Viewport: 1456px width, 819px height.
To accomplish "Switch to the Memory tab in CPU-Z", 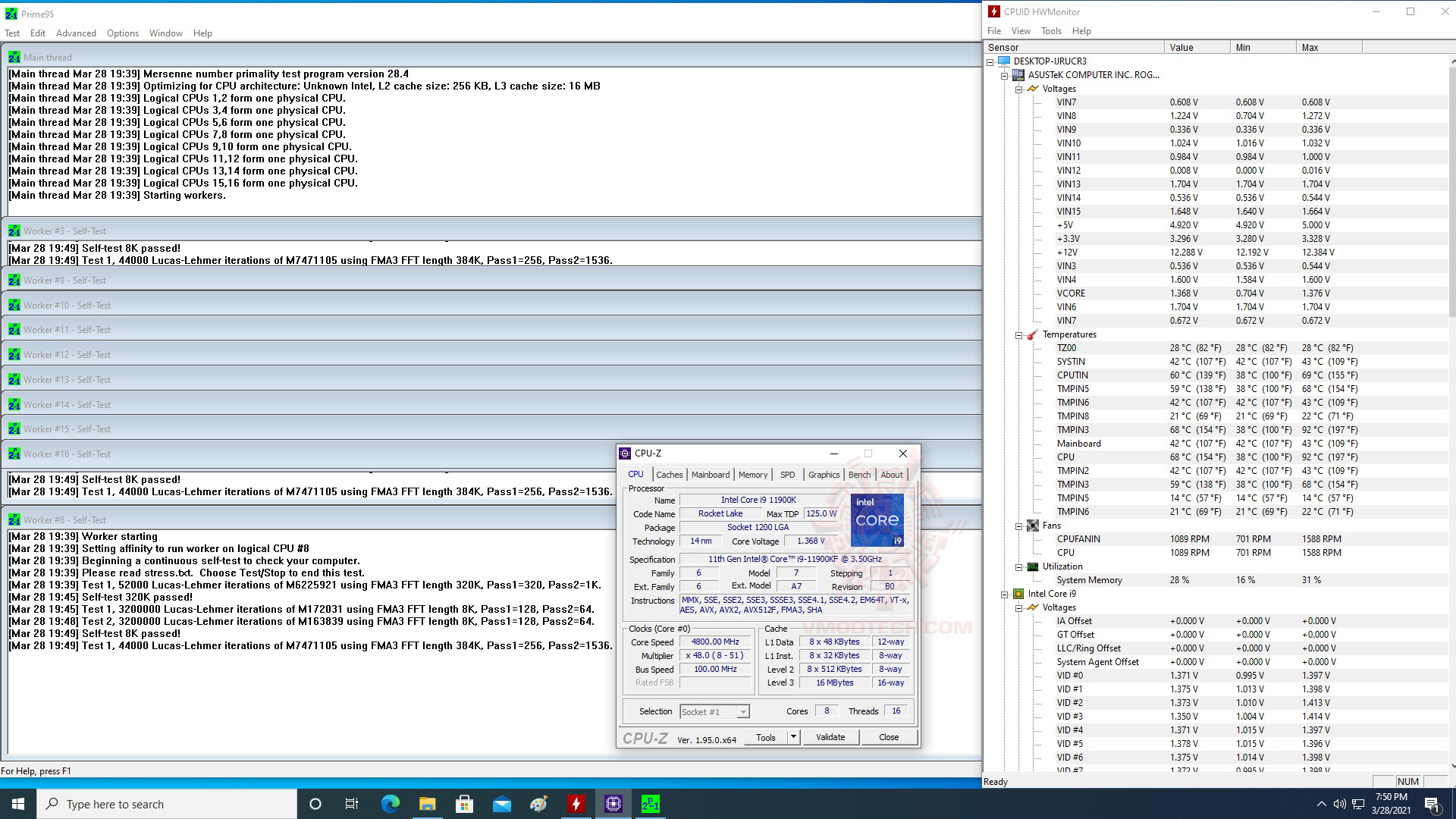I will (752, 475).
